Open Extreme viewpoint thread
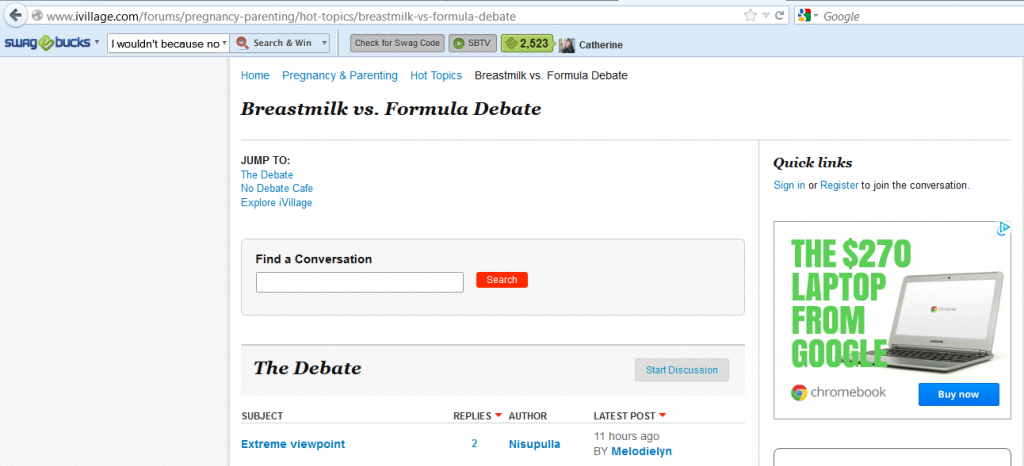The height and width of the screenshot is (466, 1024). tap(293, 444)
